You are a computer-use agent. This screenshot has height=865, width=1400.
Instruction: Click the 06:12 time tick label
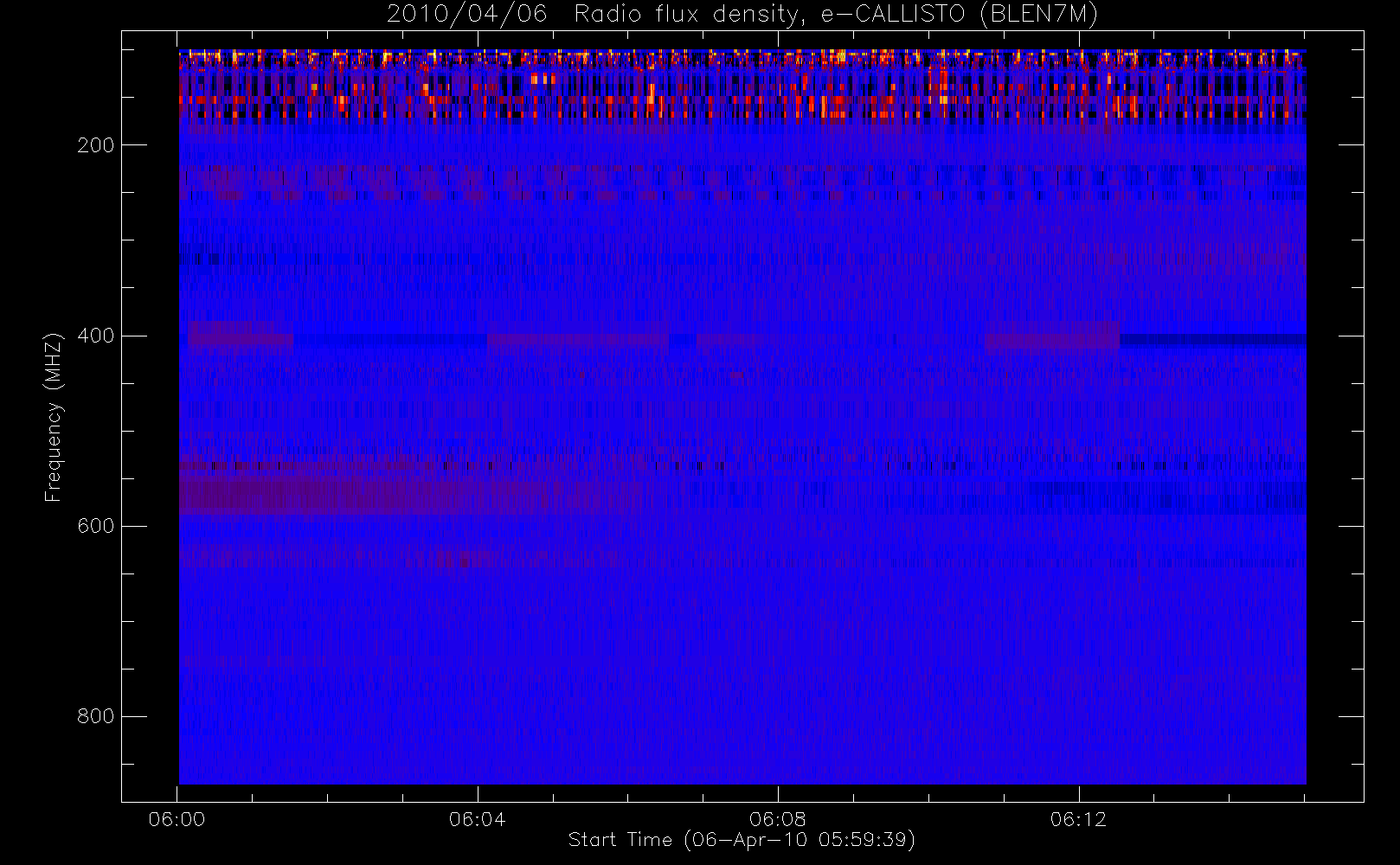(1078, 819)
